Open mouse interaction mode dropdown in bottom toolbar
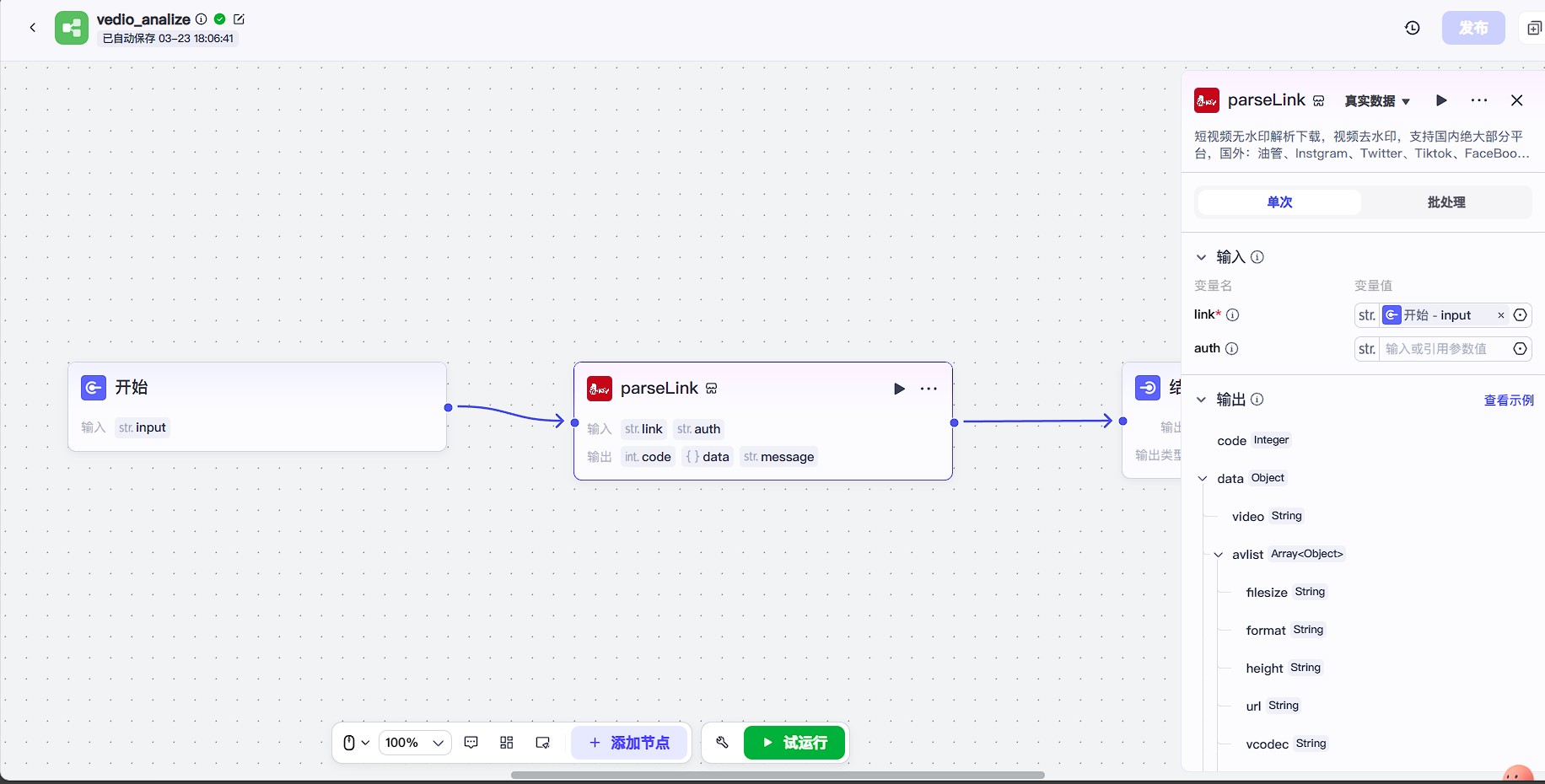This screenshot has height=784, width=1545. (356, 743)
